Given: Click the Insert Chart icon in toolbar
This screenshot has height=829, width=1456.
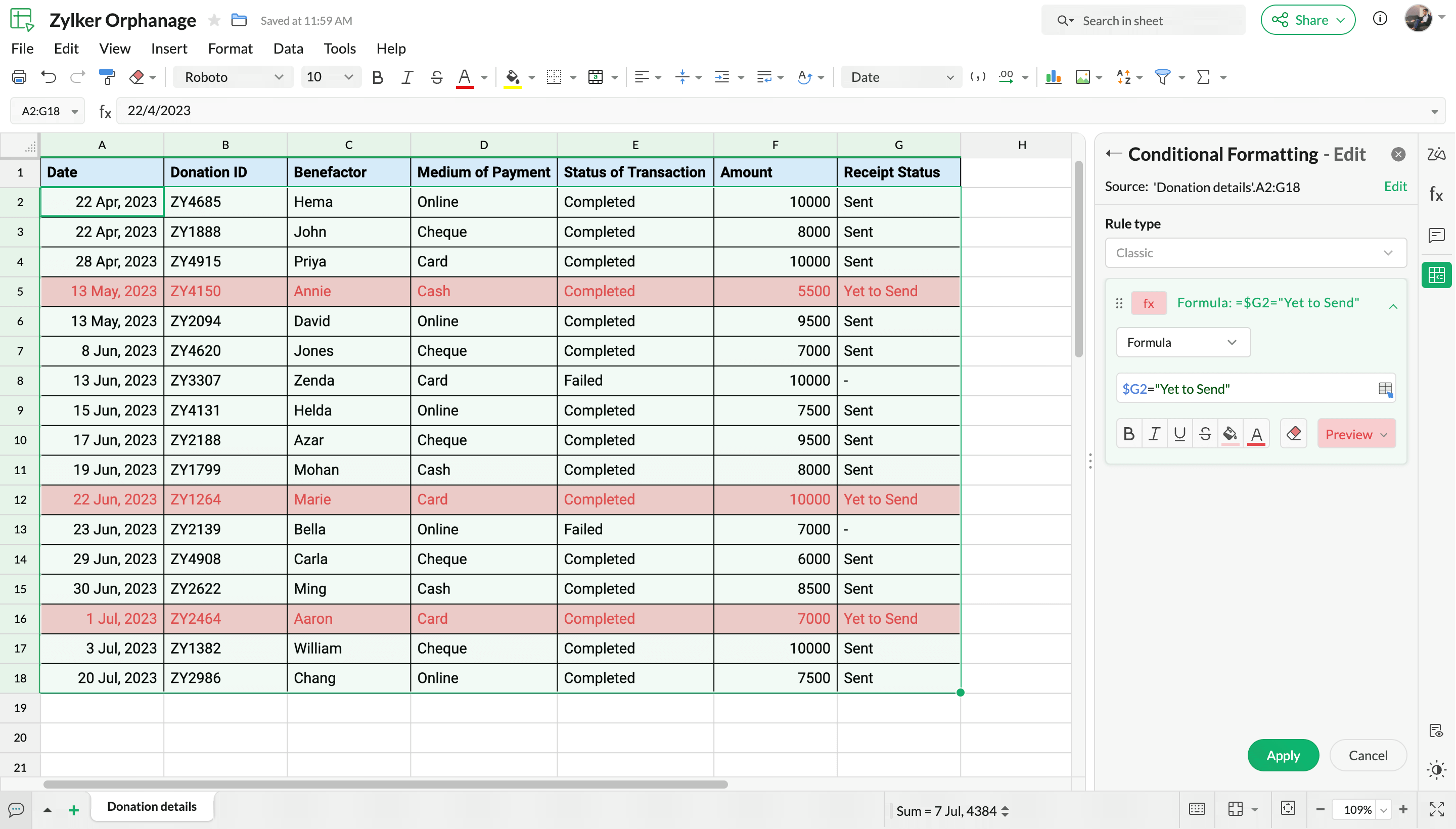Looking at the screenshot, I should click(1053, 77).
